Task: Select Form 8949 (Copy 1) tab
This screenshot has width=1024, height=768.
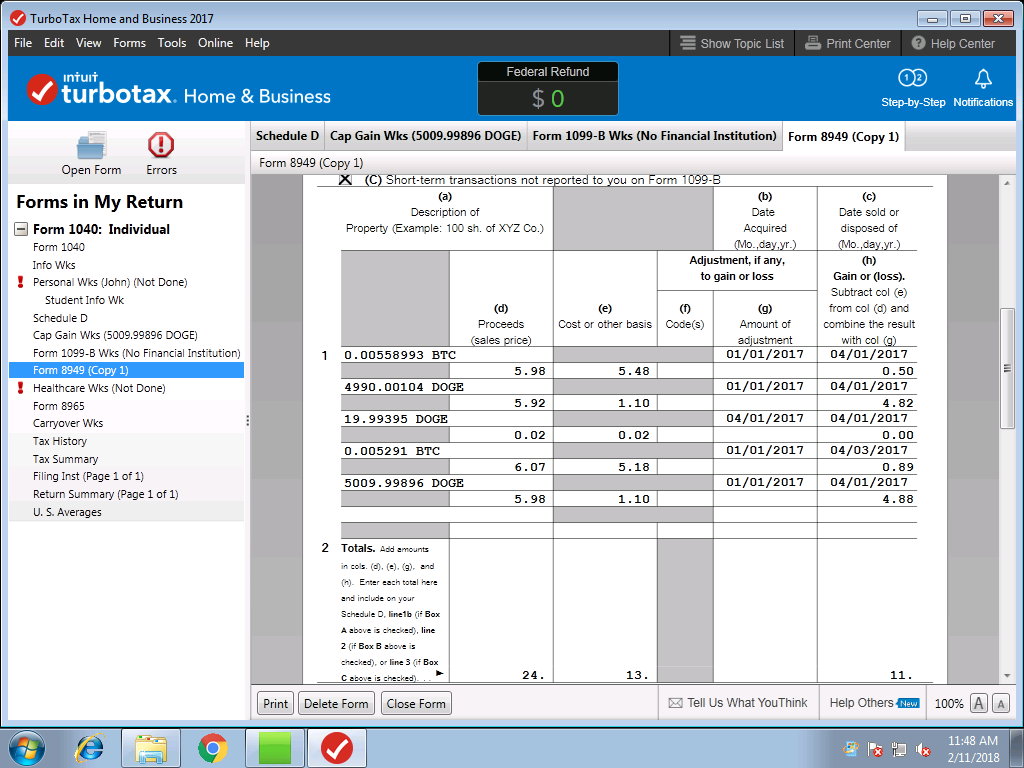Action: 844,136
